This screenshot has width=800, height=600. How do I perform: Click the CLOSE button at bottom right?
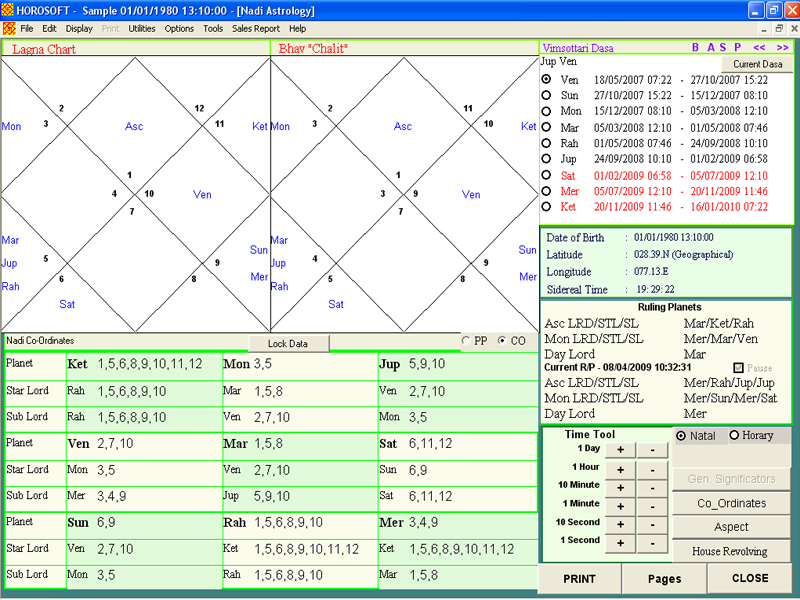pos(750,578)
